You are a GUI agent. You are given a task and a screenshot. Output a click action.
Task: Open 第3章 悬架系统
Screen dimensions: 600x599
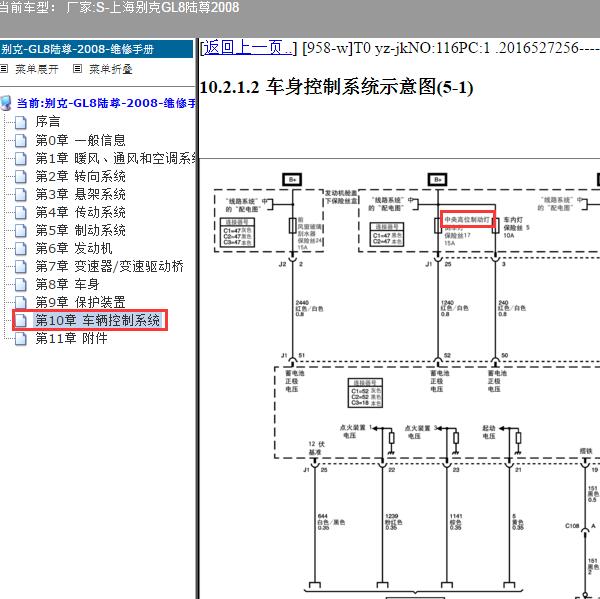[81, 194]
